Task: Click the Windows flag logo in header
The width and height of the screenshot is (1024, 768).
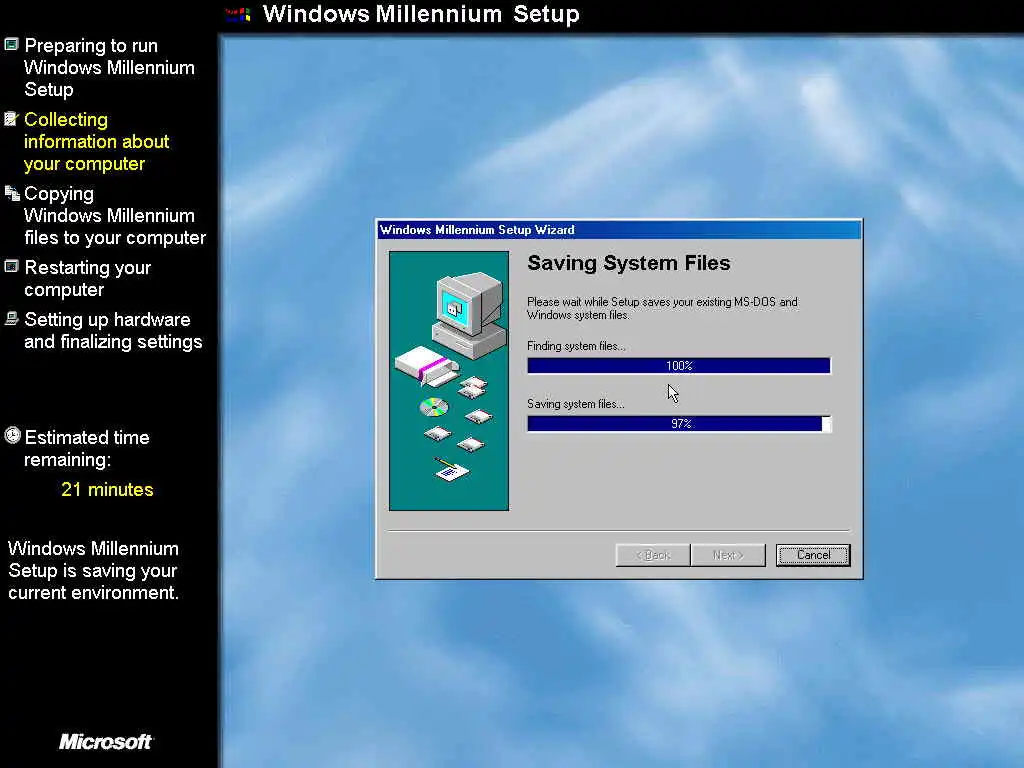Action: point(238,14)
